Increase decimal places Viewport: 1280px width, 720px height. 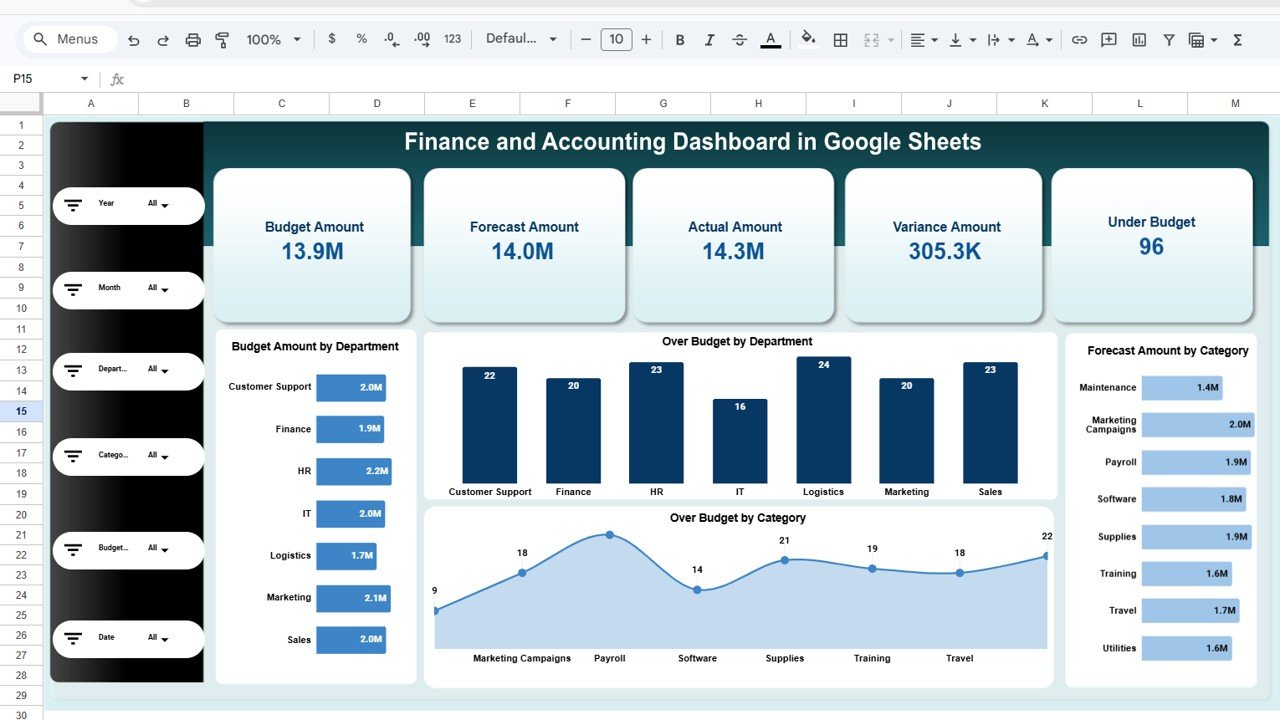(x=421, y=40)
